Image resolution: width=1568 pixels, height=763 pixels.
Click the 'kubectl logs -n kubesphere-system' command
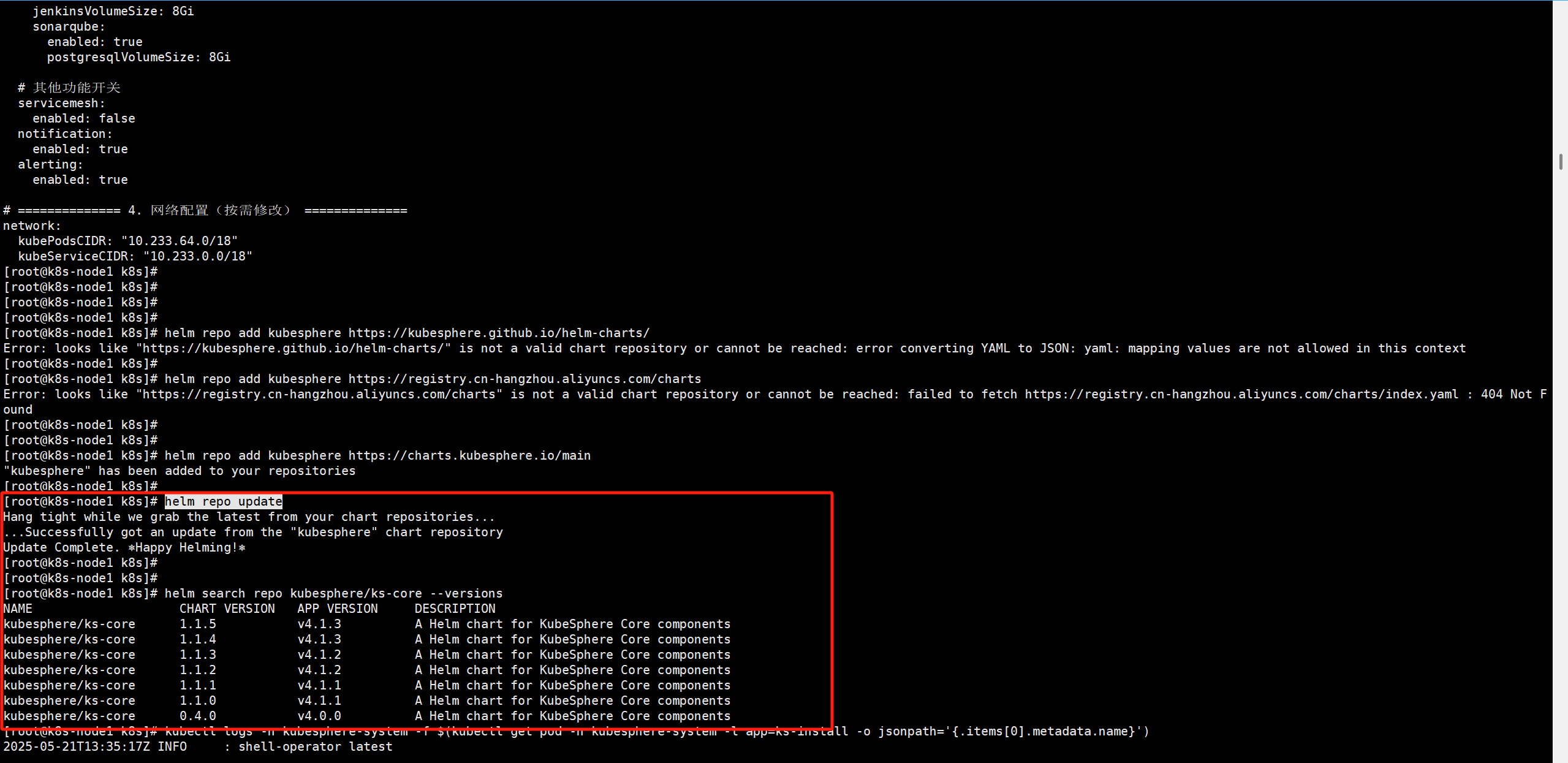[657, 731]
